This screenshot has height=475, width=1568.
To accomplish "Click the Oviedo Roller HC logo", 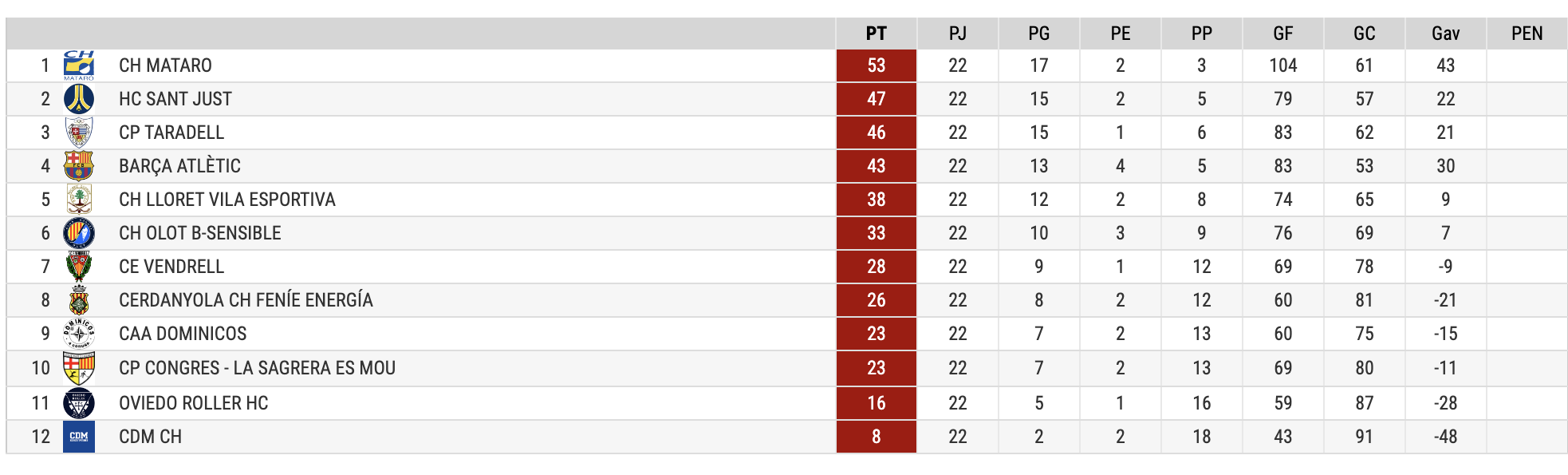I will [79, 403].
